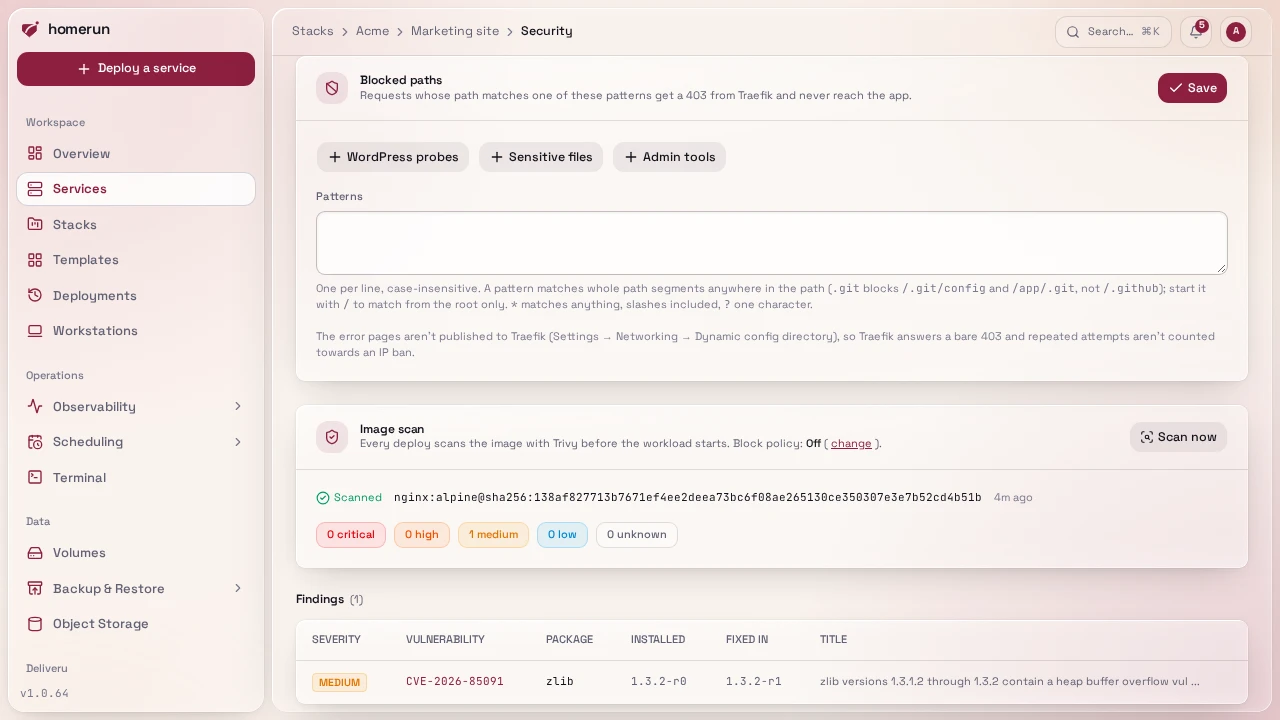Screen dimensions: 1280x720
Task: Open the user avatar A menu
Action: click(1236, 32)
